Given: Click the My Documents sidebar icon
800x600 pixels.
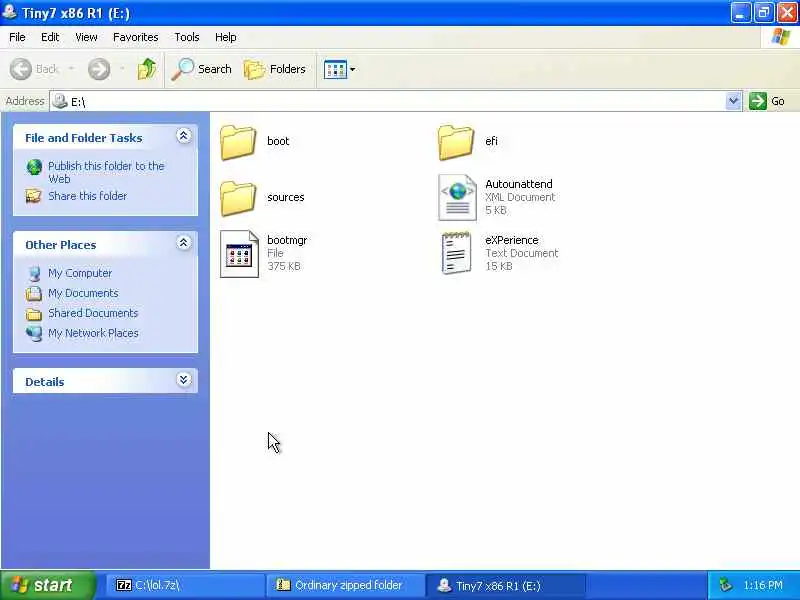Looking at the screenshot, I should pos(34,293).
